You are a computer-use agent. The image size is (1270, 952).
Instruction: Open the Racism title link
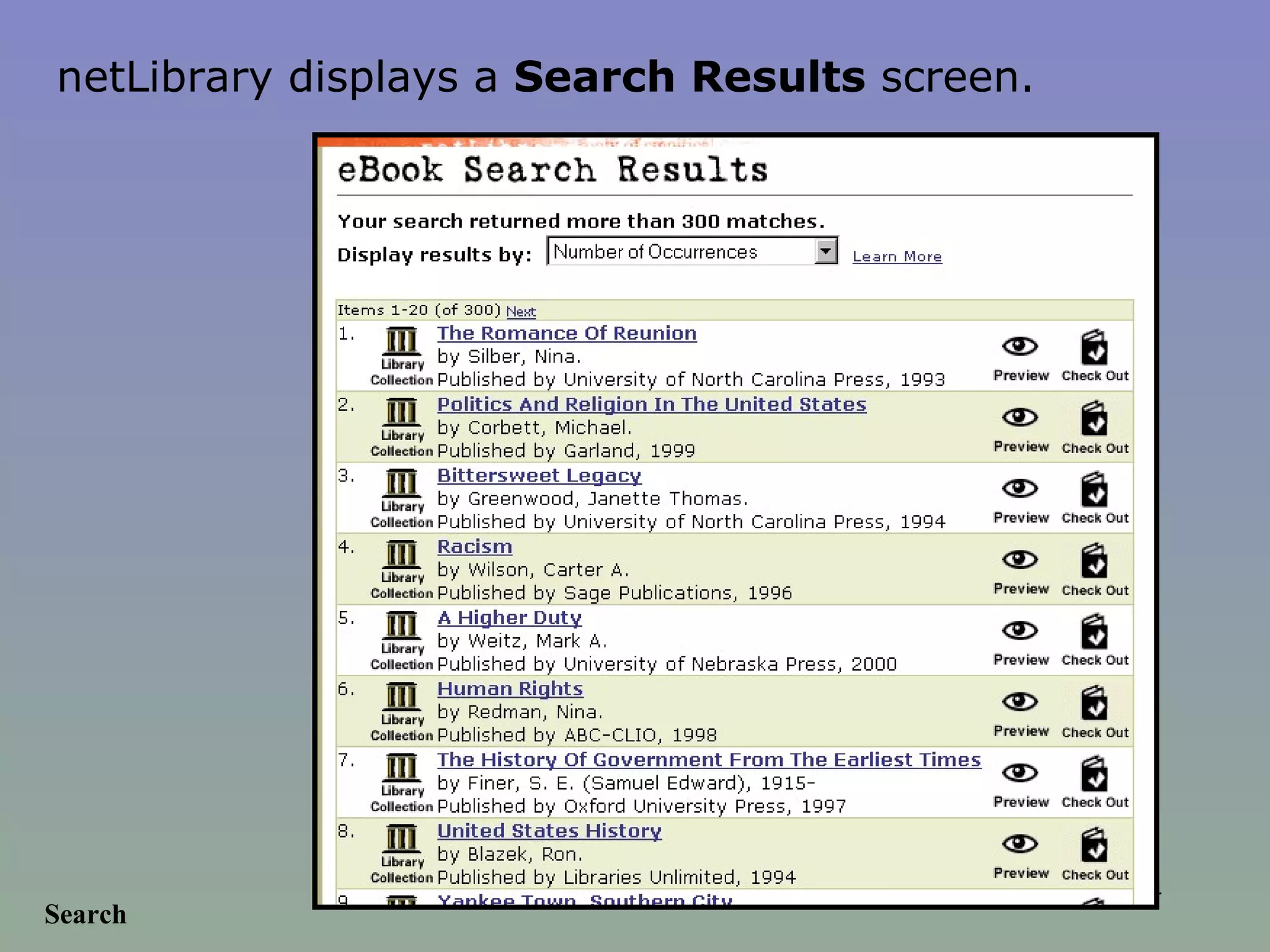coord(474,547)
